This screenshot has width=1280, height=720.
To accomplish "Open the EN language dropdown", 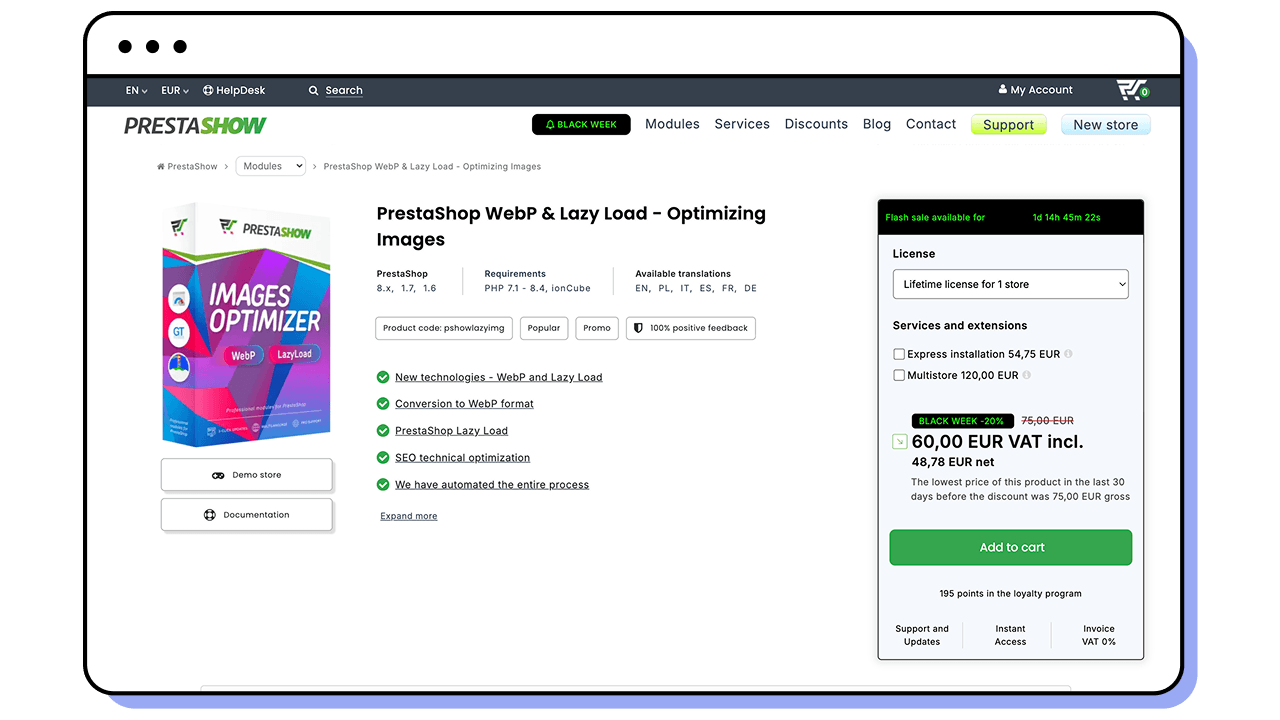I will point(136,90).
